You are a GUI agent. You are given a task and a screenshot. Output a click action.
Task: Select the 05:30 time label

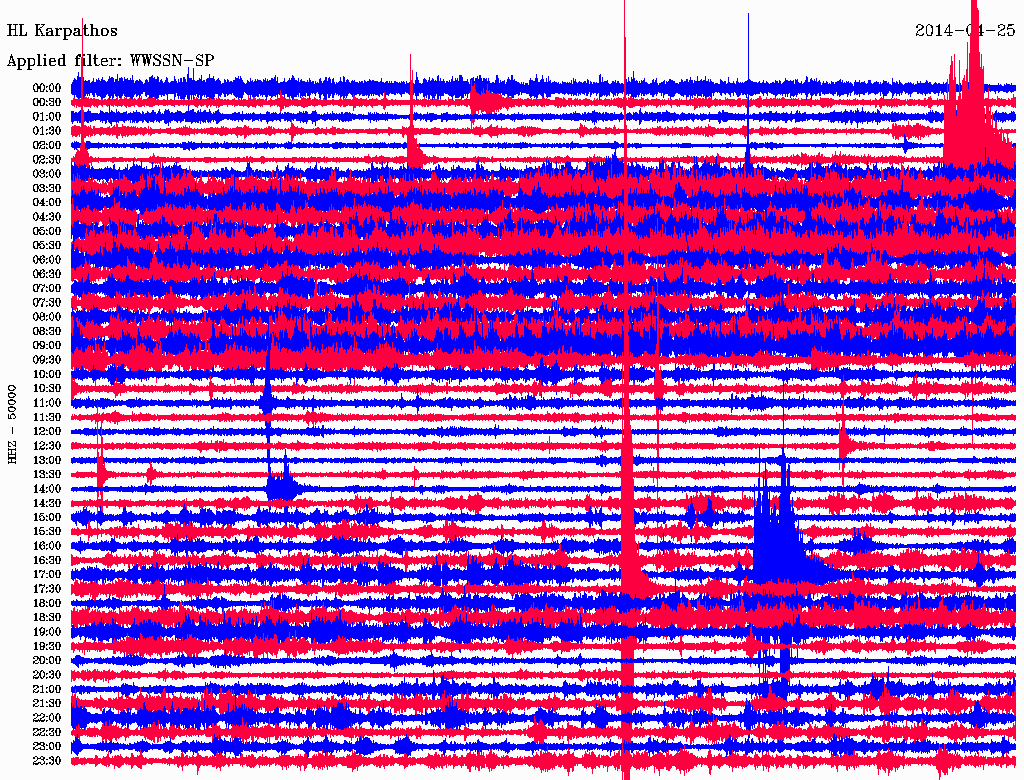click(47, 245)
